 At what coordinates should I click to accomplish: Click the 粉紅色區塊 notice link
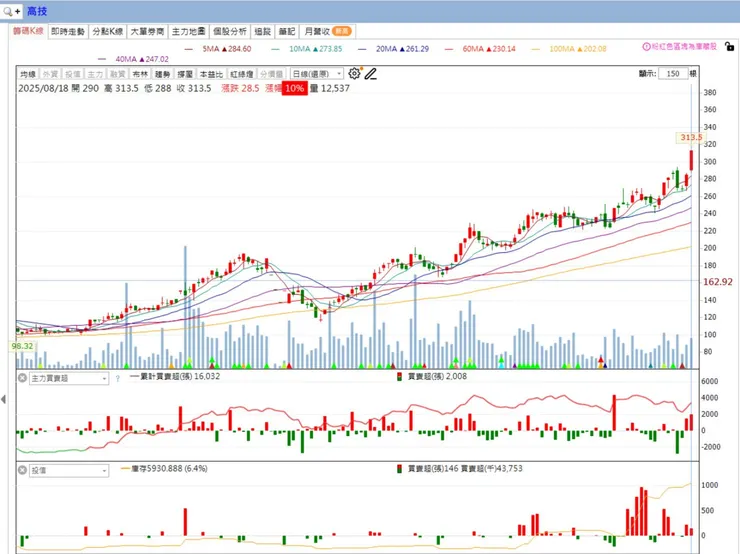coord(684,46)
